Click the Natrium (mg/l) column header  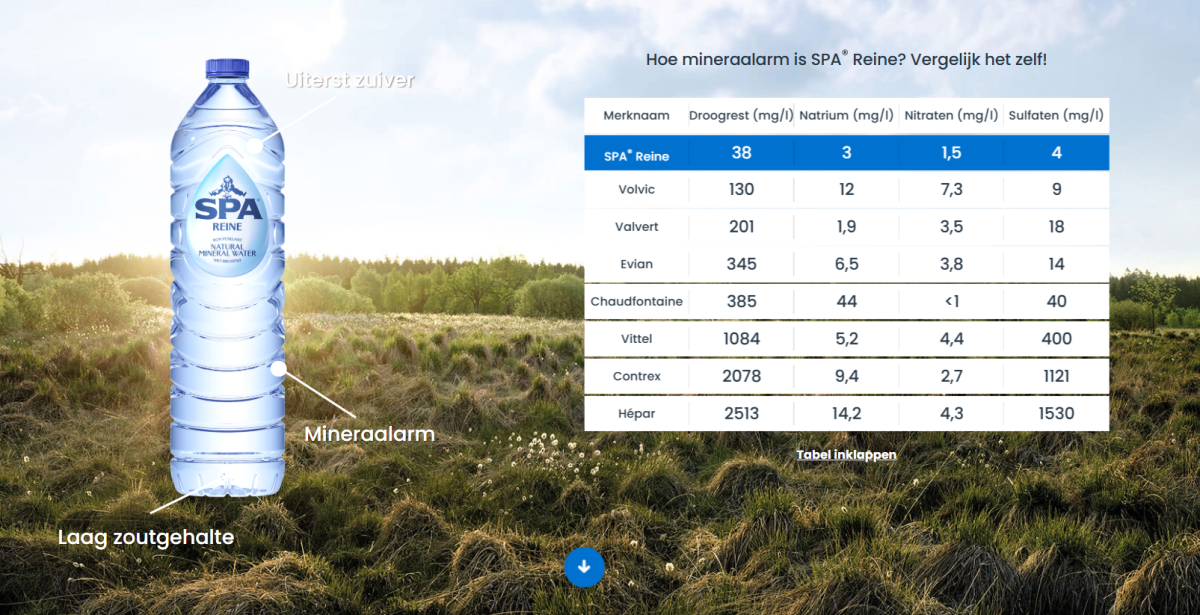click(846, 116)
